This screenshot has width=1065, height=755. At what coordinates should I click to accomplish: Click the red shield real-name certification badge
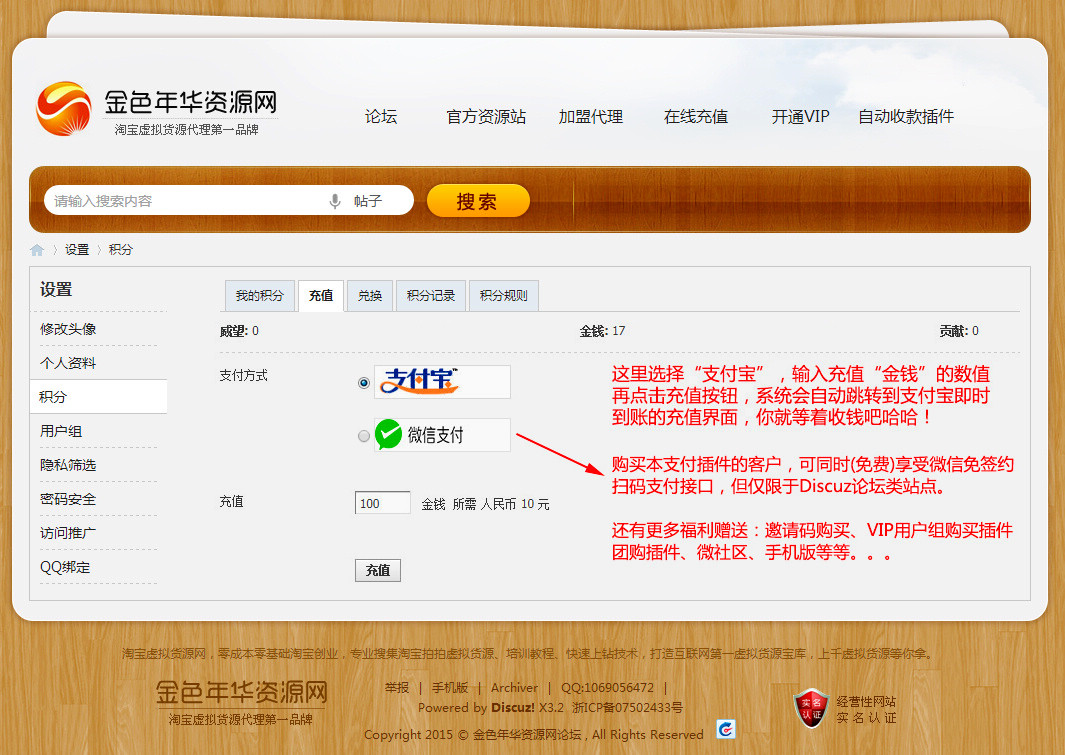(x=810, y=709)
